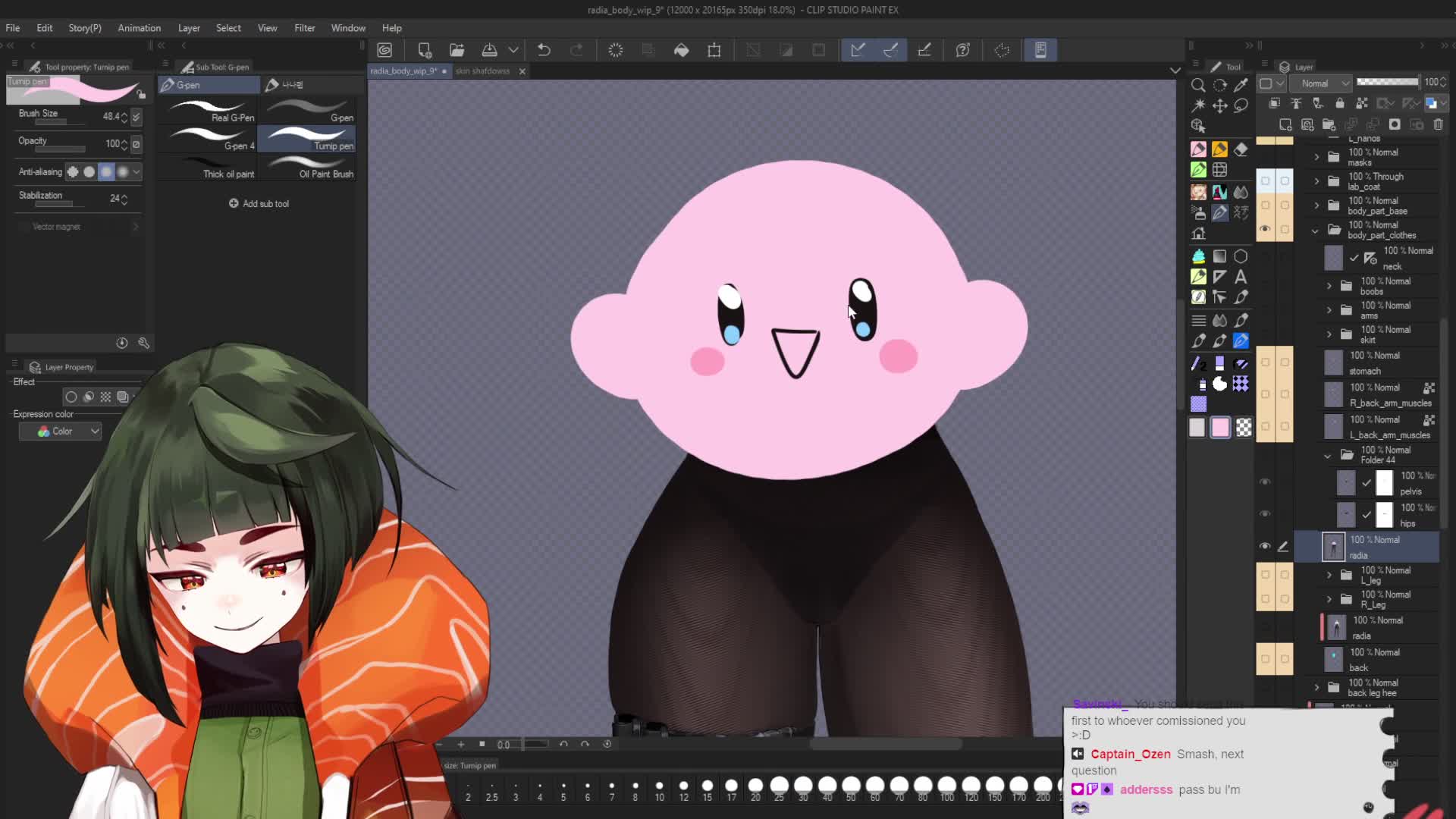The width and height of the screenshot is (1456, 819).
Task: Click the Open file folder icon
Action: [x=457, y=50]
